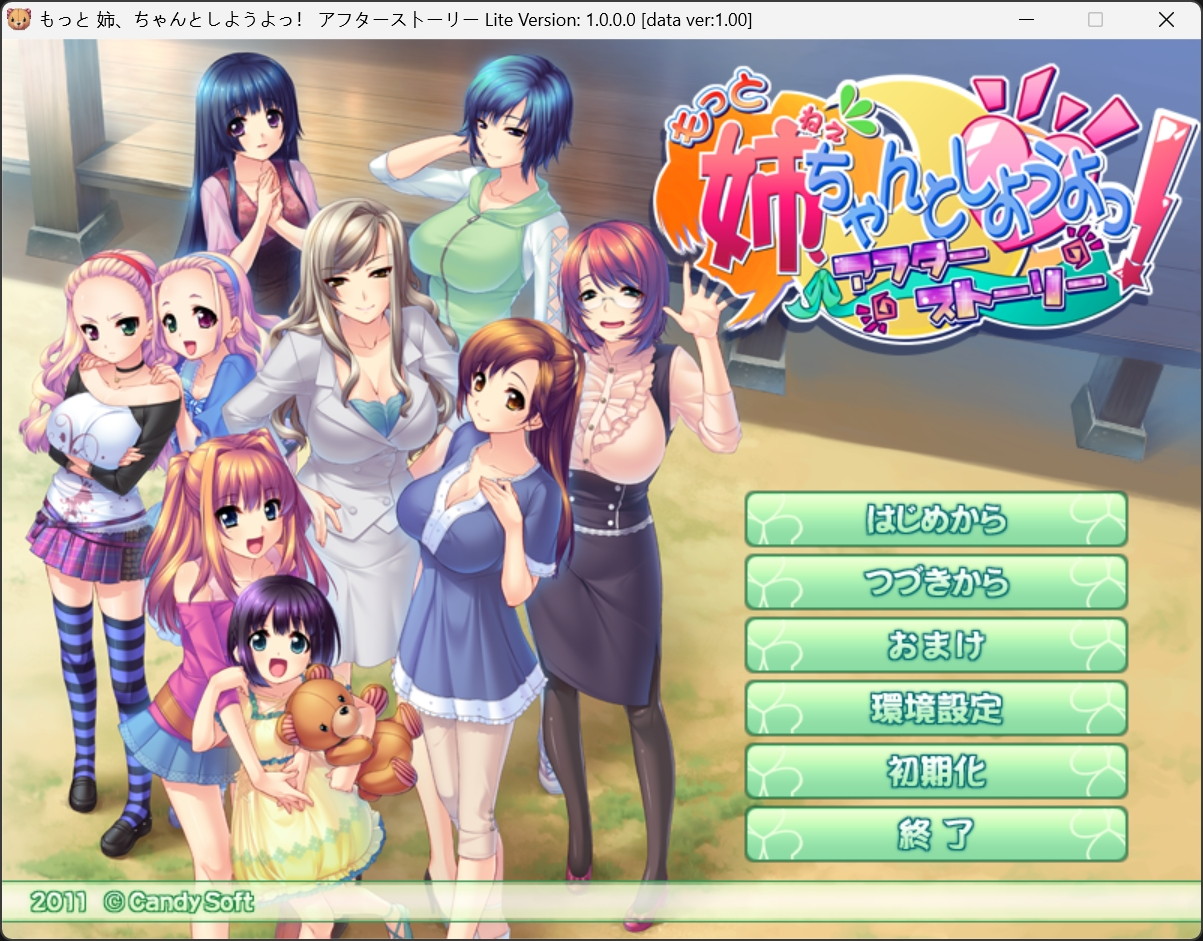Click the window title text in title bar
The height and width of the screenshot is (941, 1203).
point(395,19)
